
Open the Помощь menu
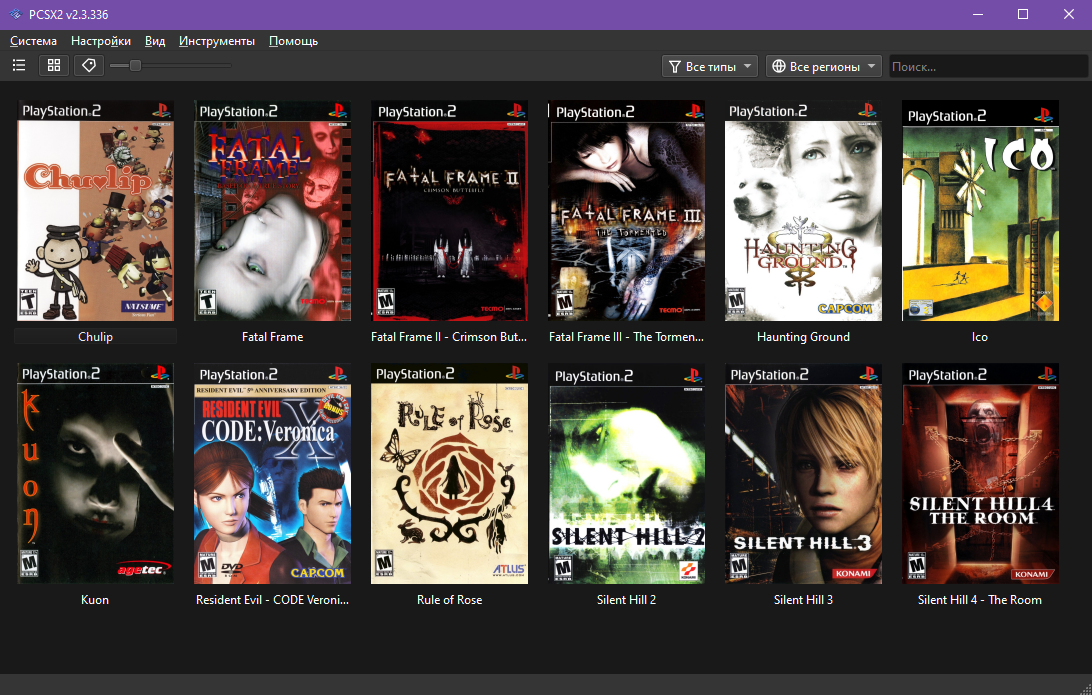(293, 41)
